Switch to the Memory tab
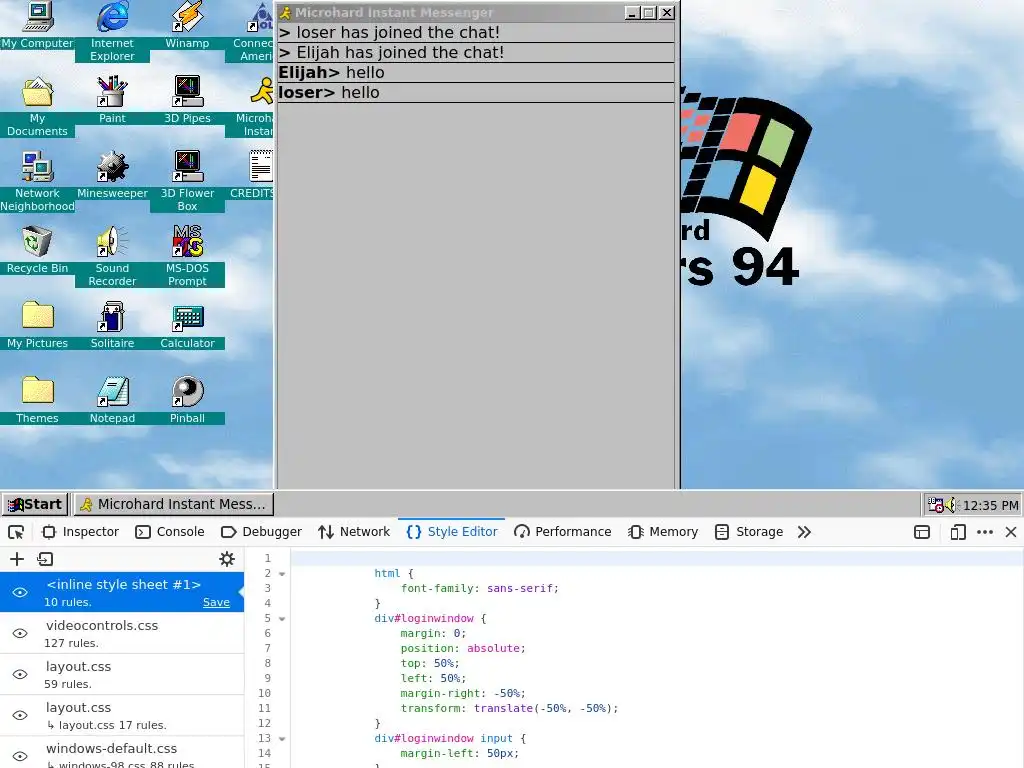This screenshot has height=768, width=1024. pos(663,532)
